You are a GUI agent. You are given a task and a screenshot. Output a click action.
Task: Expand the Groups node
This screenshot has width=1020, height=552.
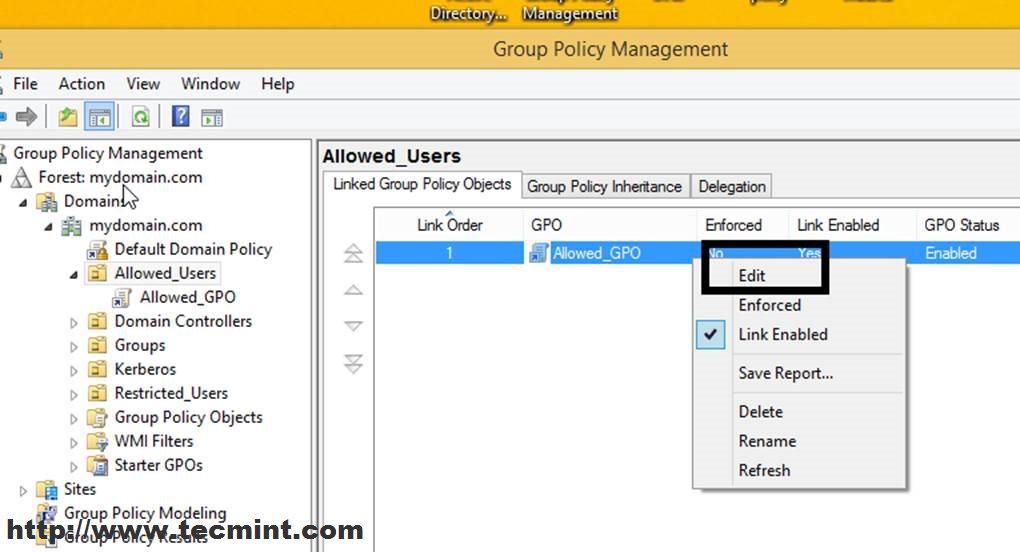(x=74, y=347)
